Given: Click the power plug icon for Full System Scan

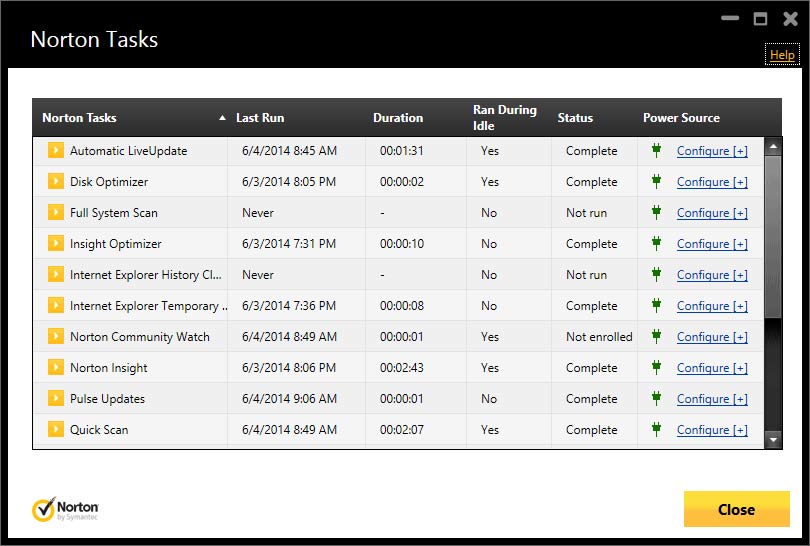Looking at the screenshot, I should [x=656, y=212].
